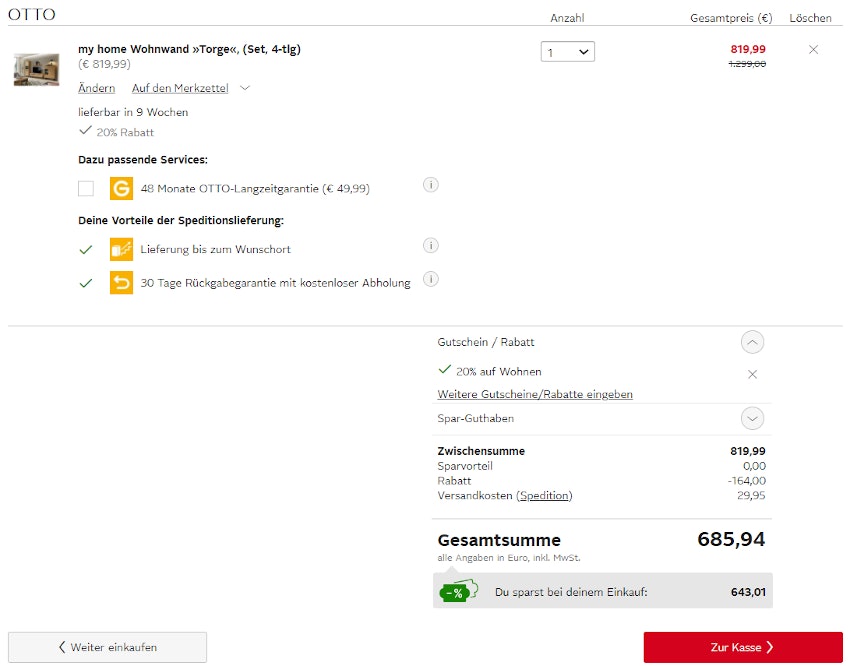The image size is (850, 666).
Task: Click the Spedition shipping link
Action: click(x=544, y=496)
